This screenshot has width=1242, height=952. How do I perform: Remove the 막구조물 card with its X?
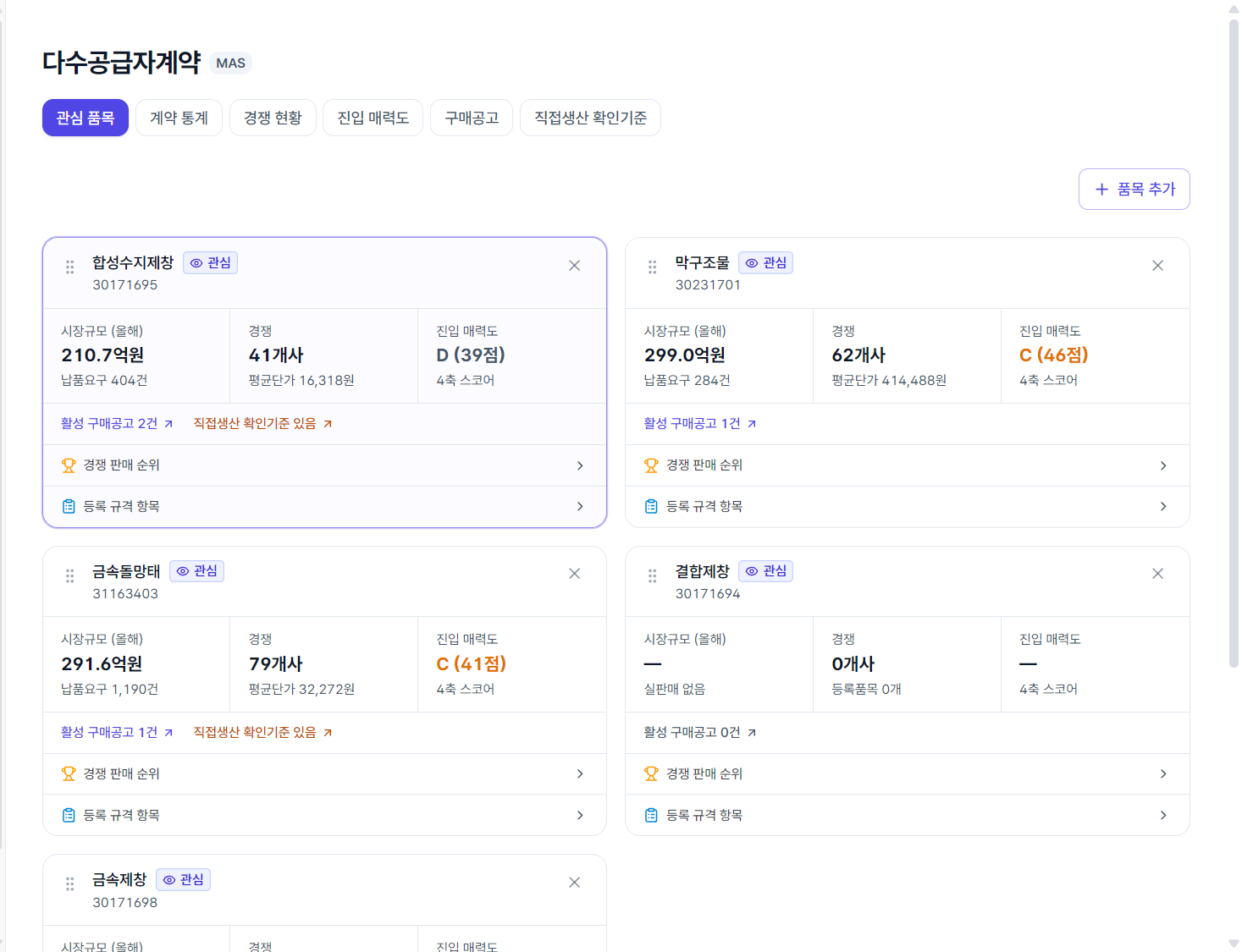tap(1157, 266)
